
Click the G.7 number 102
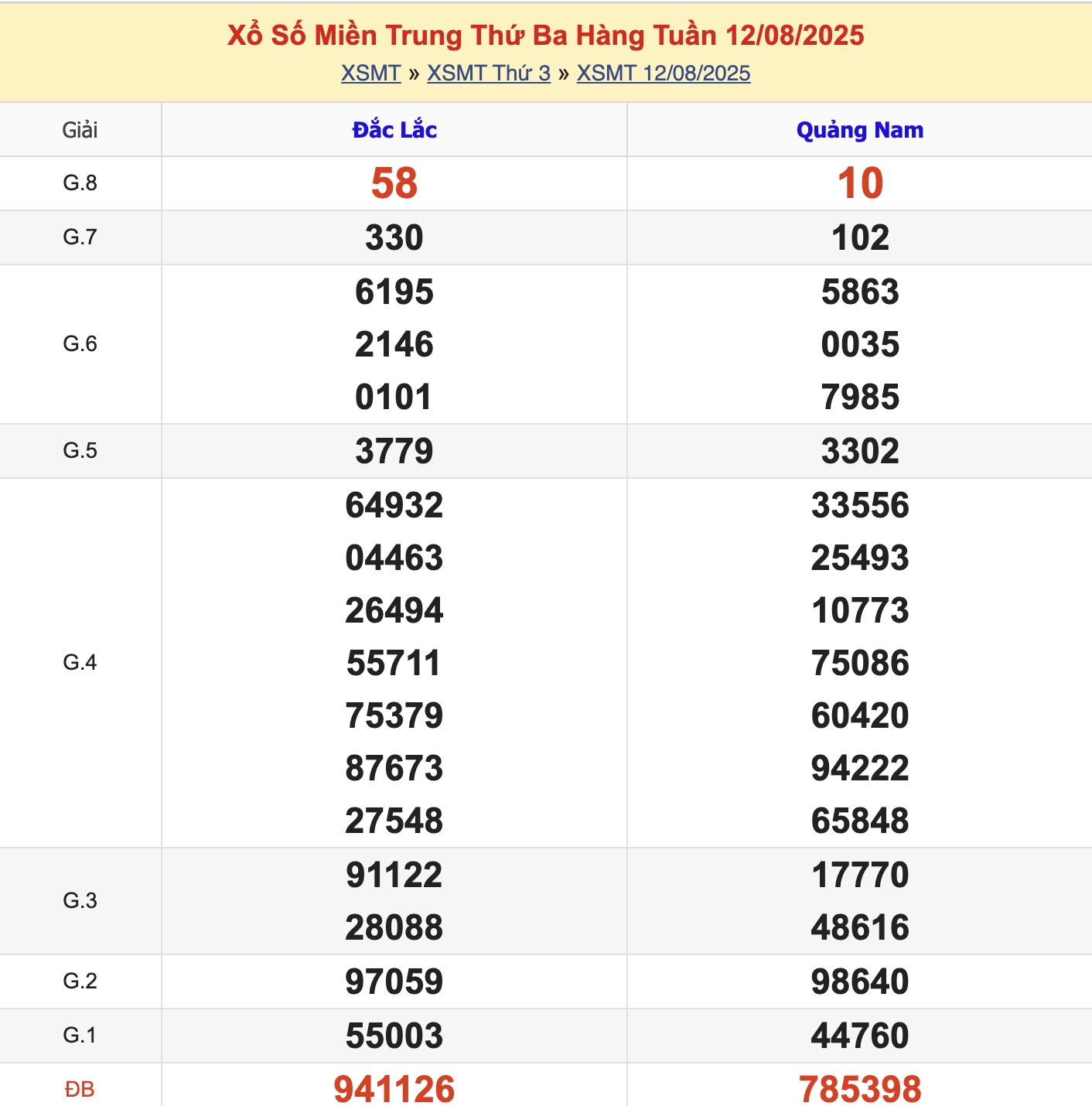[x=860, y=238]
